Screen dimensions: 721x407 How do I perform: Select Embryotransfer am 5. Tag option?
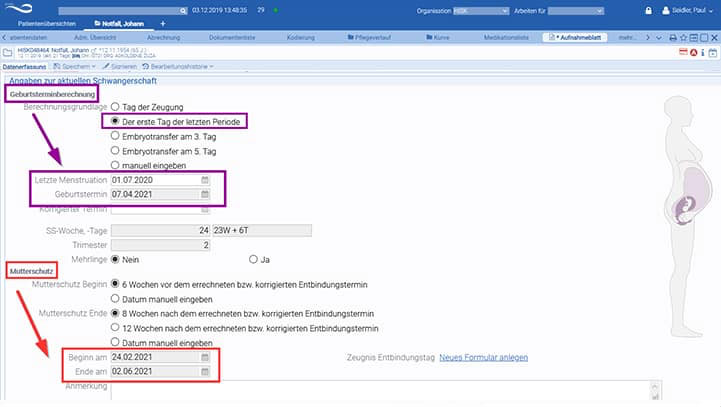tap(115, 151)
